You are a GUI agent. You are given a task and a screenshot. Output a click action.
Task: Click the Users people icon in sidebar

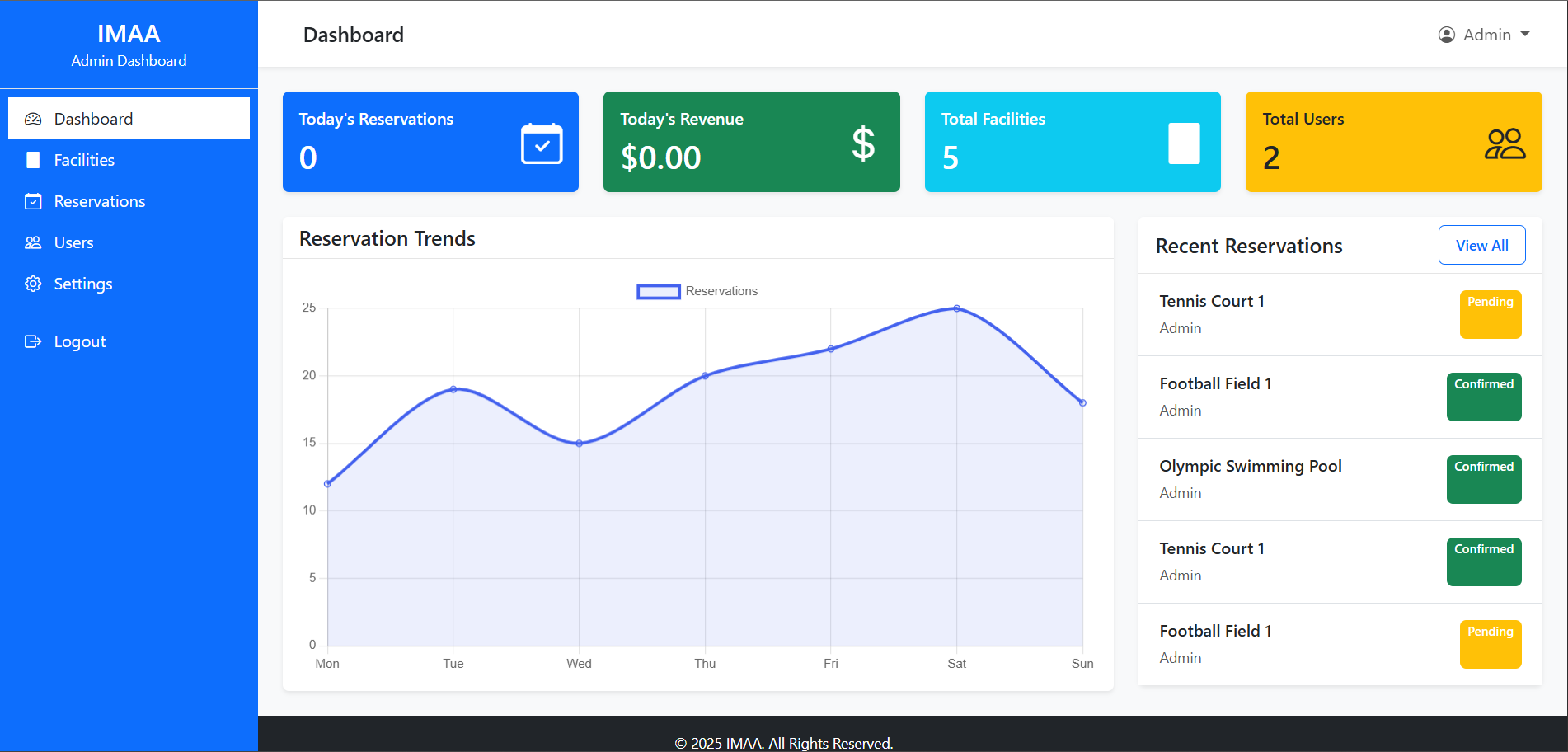pos(33,242)
